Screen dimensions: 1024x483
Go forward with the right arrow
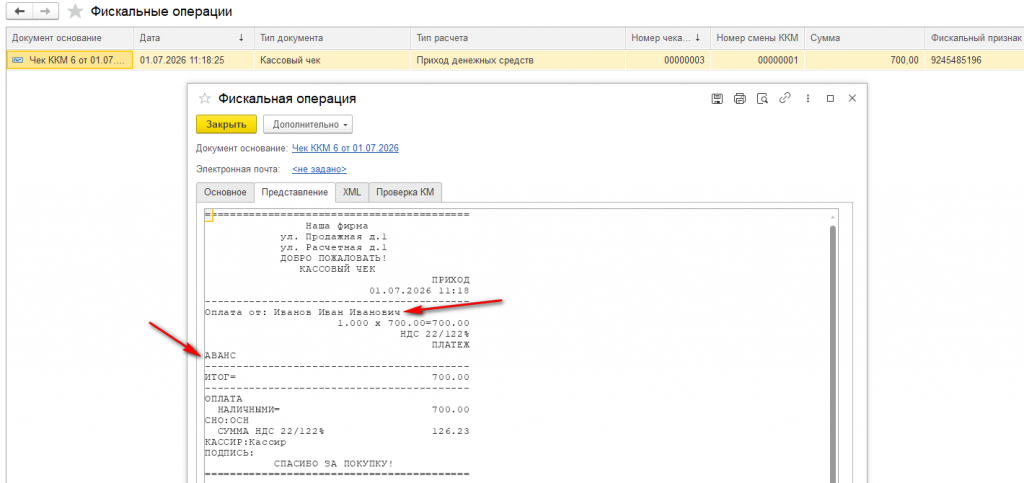click(45, 11)
